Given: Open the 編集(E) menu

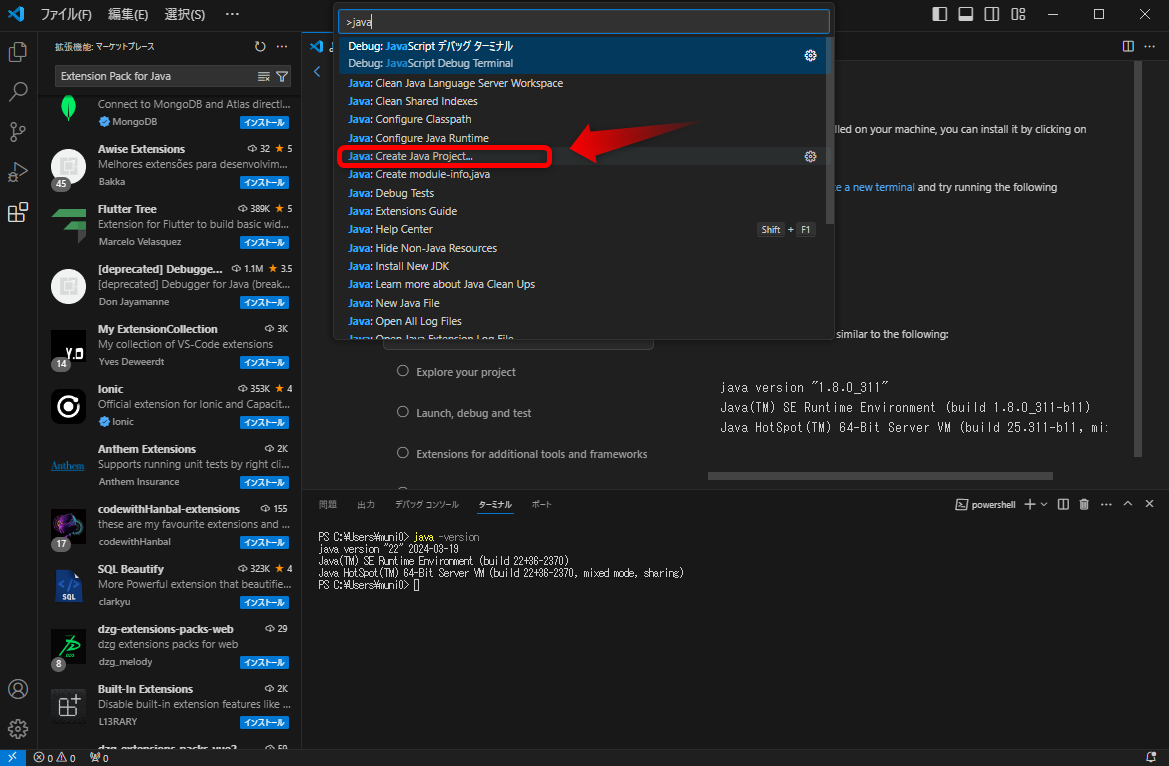Looking at the screenshot, I should [128, 14].
